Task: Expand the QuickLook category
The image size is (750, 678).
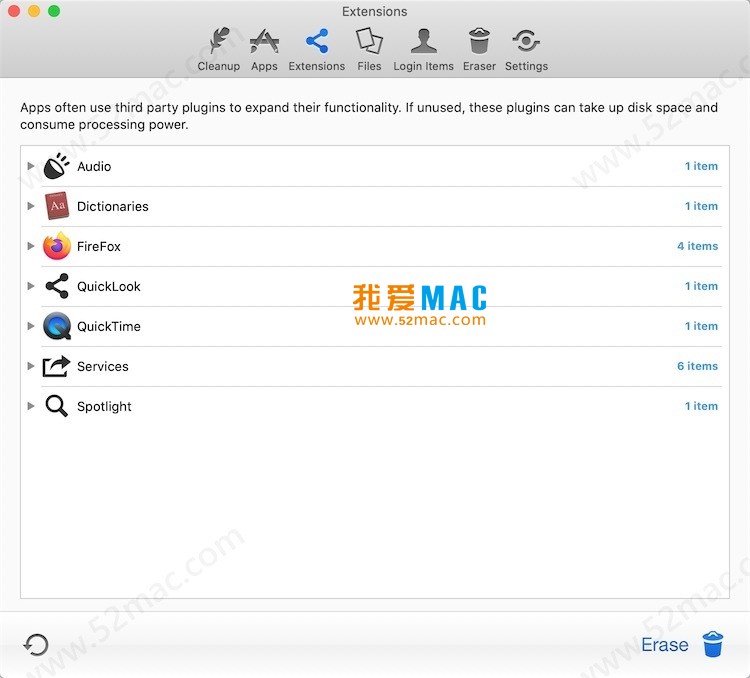Action: [31, 286]
